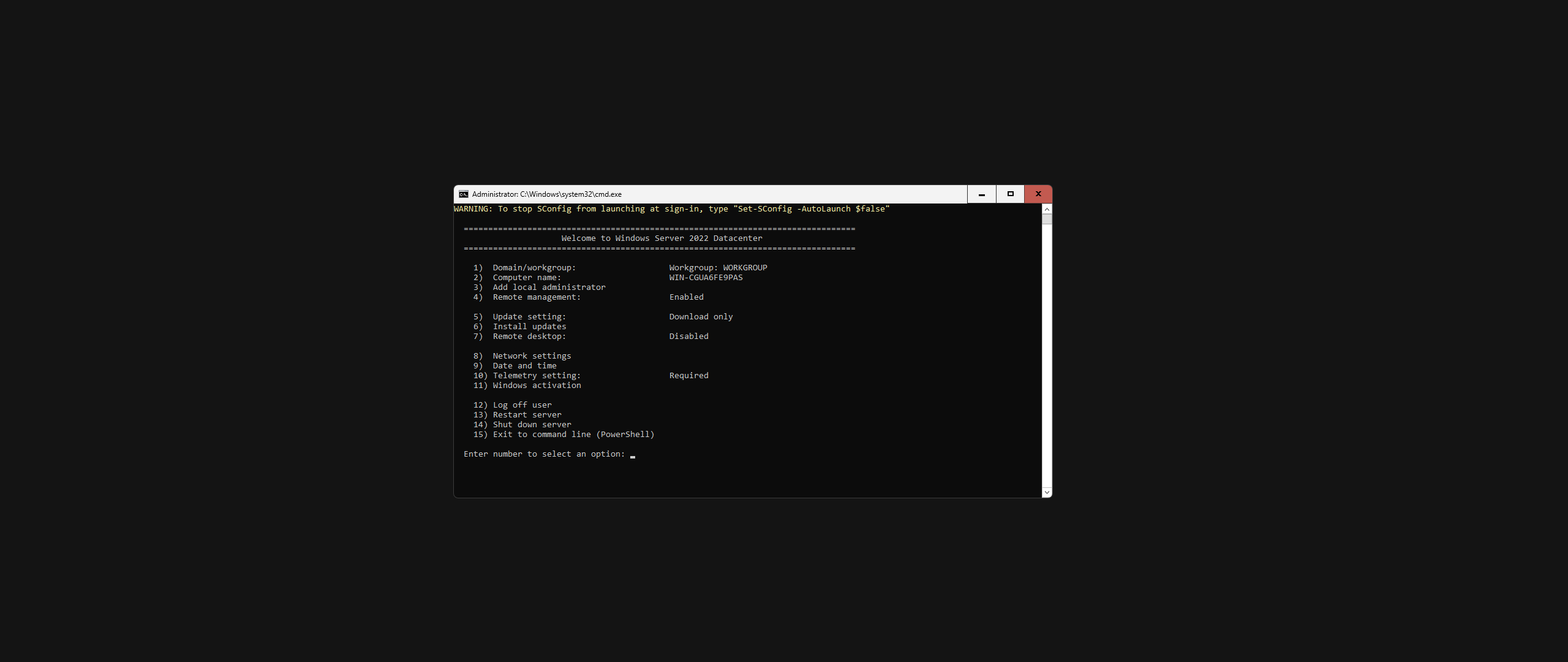Click the empty scrollbar track area
Viewport: 1568px width, 662px height.
tap(1047, 356)
